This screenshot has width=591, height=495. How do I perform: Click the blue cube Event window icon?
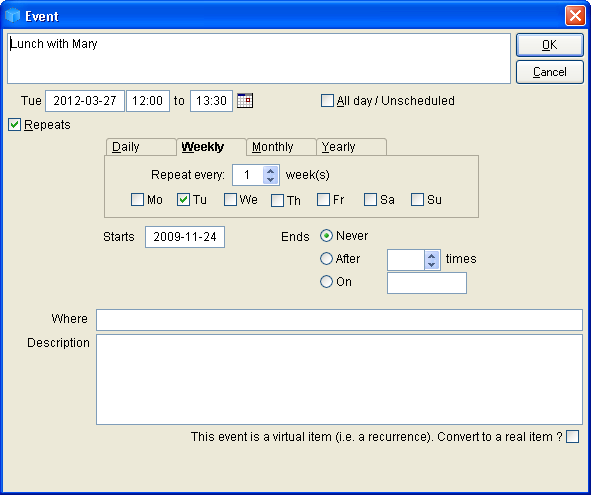12,15
